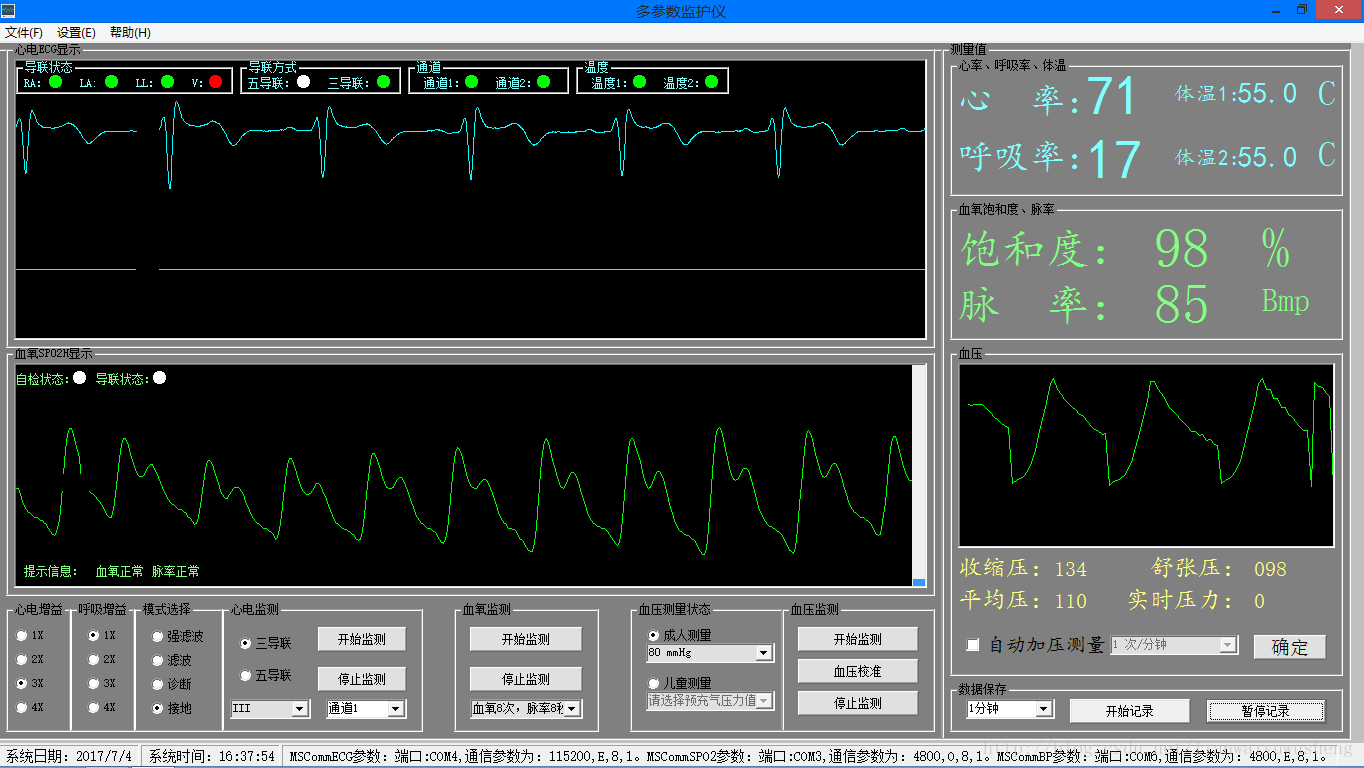Image resolution: width=1364 pixels, height=768 pixels.
Task: Click the SpO2 自检状态 self-check indicator
Action: pyautogui.click(x=79, y=378)
